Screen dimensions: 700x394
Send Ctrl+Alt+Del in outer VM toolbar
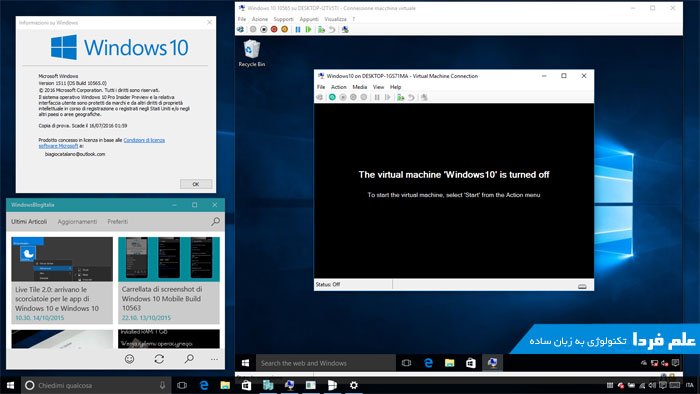pyautogui.click(x=241, y=29)
